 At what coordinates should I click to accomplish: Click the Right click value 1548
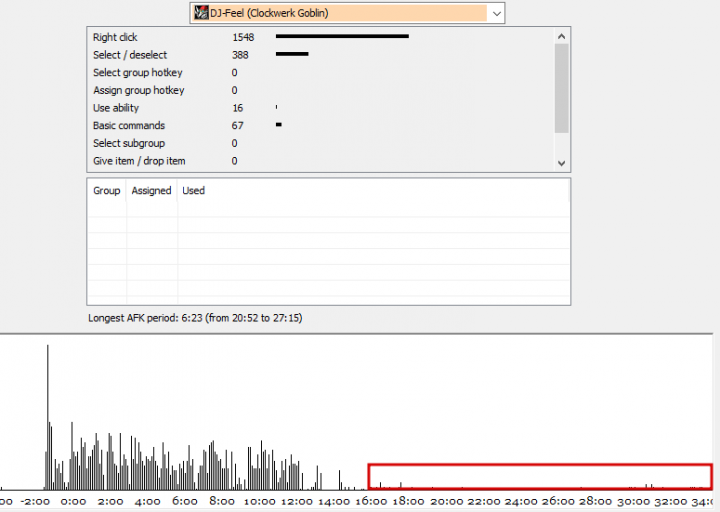(x=243, y=37)
